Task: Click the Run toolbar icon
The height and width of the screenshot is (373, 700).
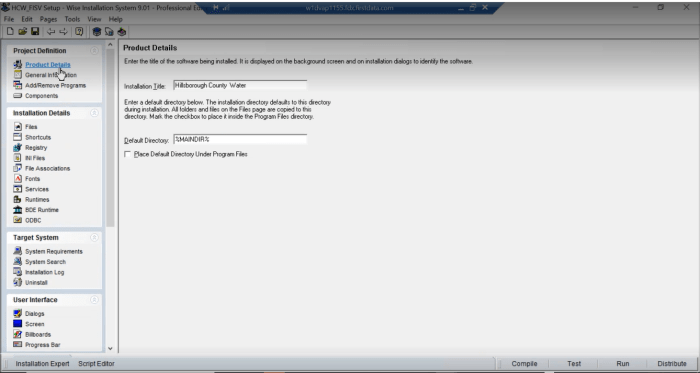Action: point(121,31)
